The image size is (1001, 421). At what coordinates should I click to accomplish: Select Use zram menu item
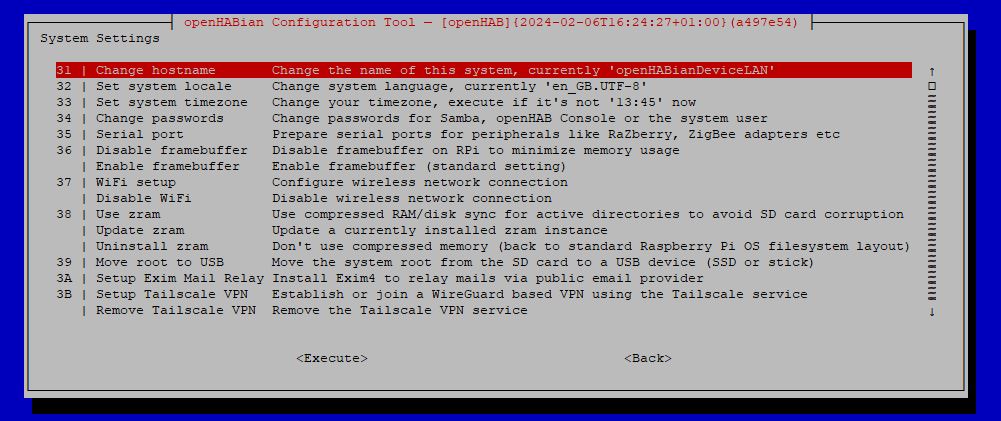click(483, 214)
